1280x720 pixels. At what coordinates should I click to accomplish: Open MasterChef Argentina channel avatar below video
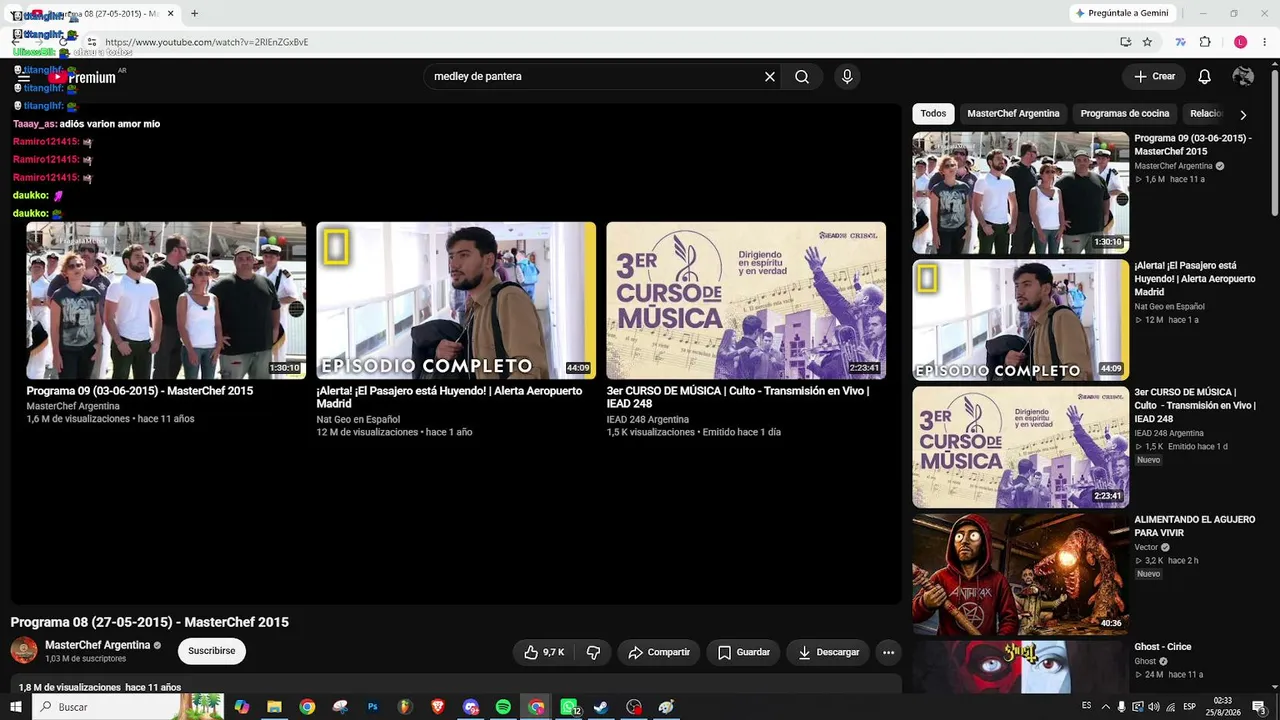tap(24, 651)
